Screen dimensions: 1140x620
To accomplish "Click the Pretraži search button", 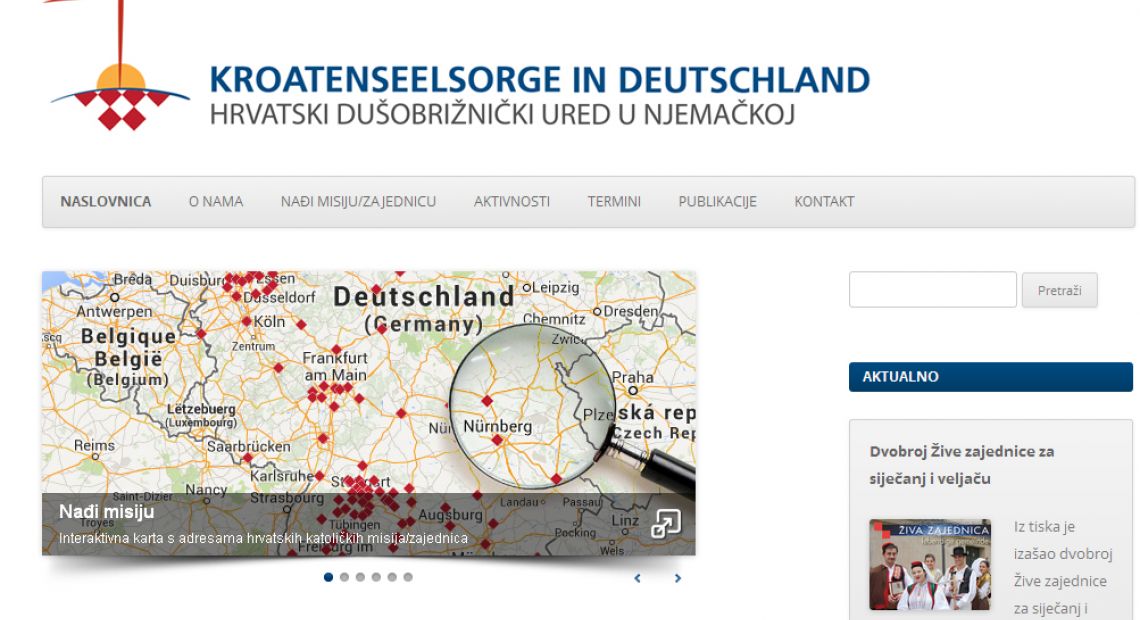I will tap(1059, 290).
